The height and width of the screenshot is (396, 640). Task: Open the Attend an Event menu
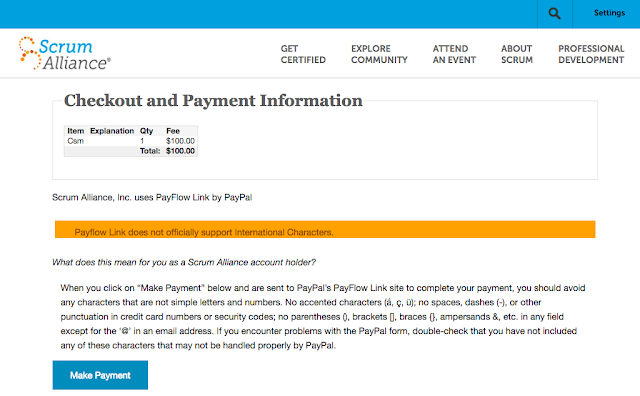[454, 54]
